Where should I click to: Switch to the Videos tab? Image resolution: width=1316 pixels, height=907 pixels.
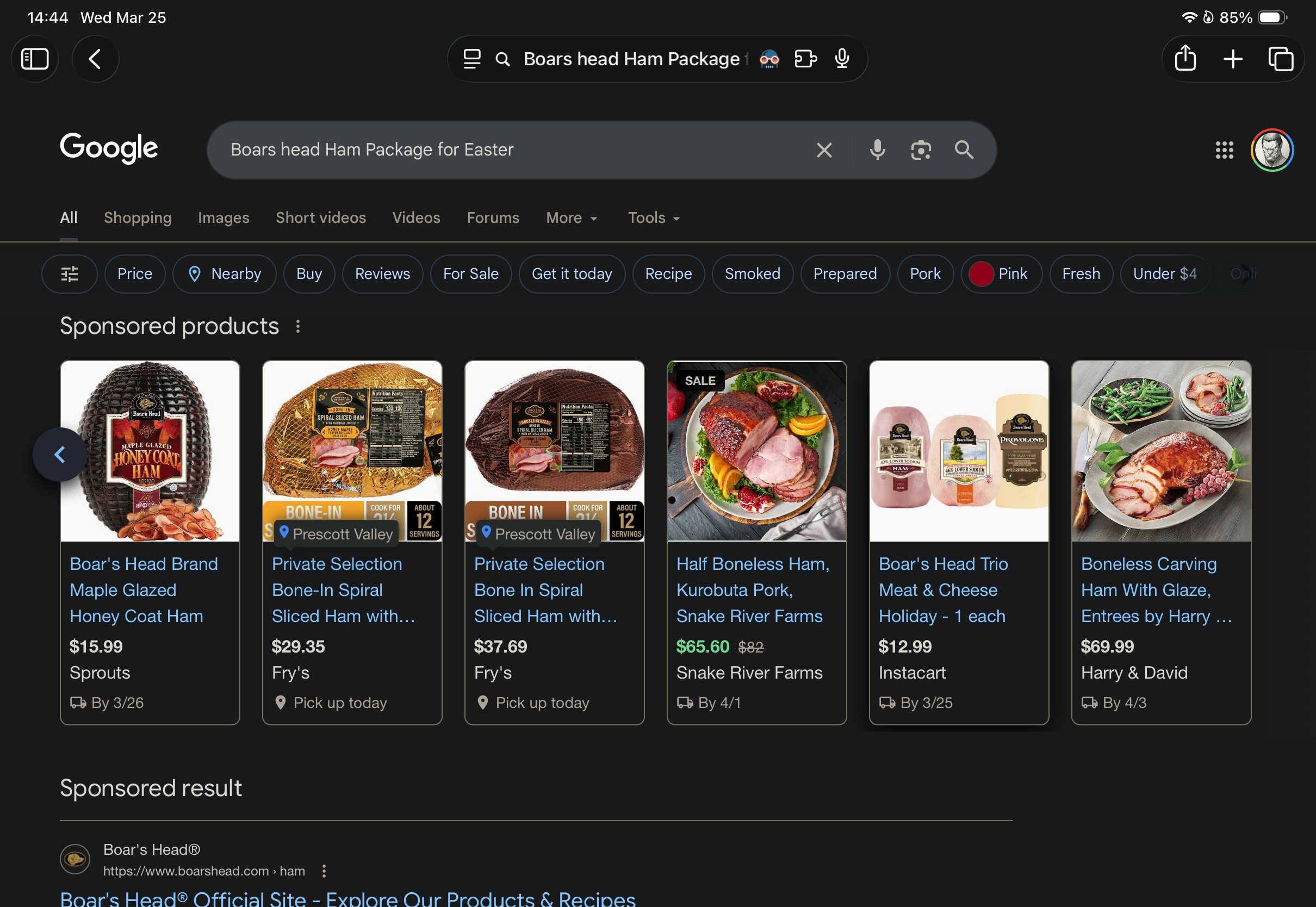(x=417, y=218)
